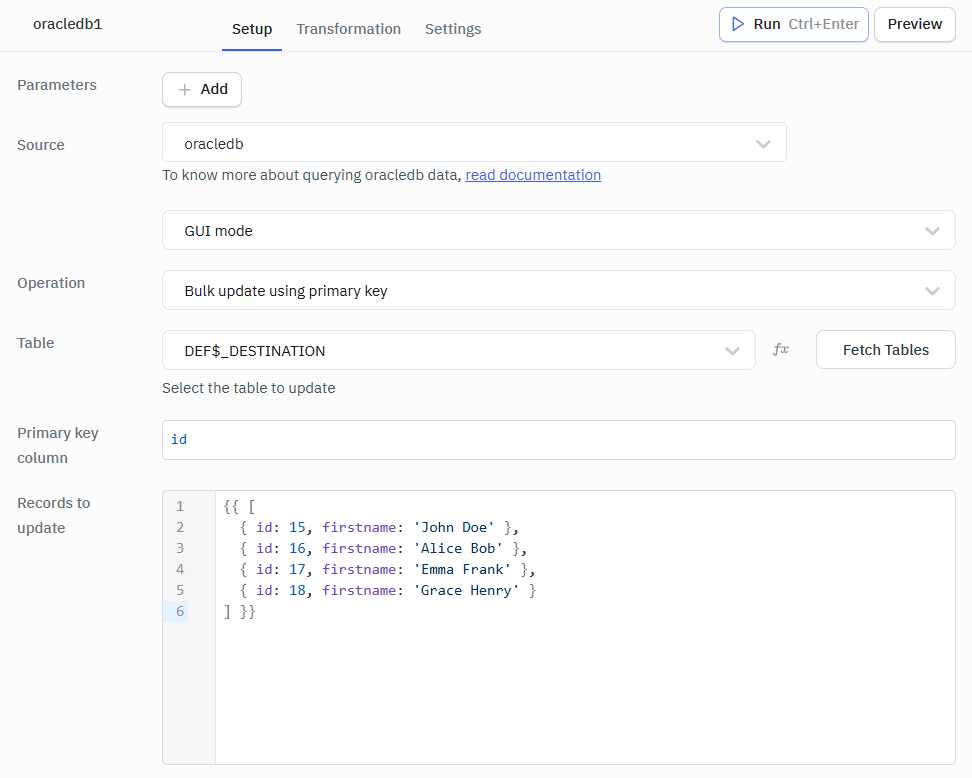
Task: Click the query name oracledb1
Action: click(x=68, y=24)
